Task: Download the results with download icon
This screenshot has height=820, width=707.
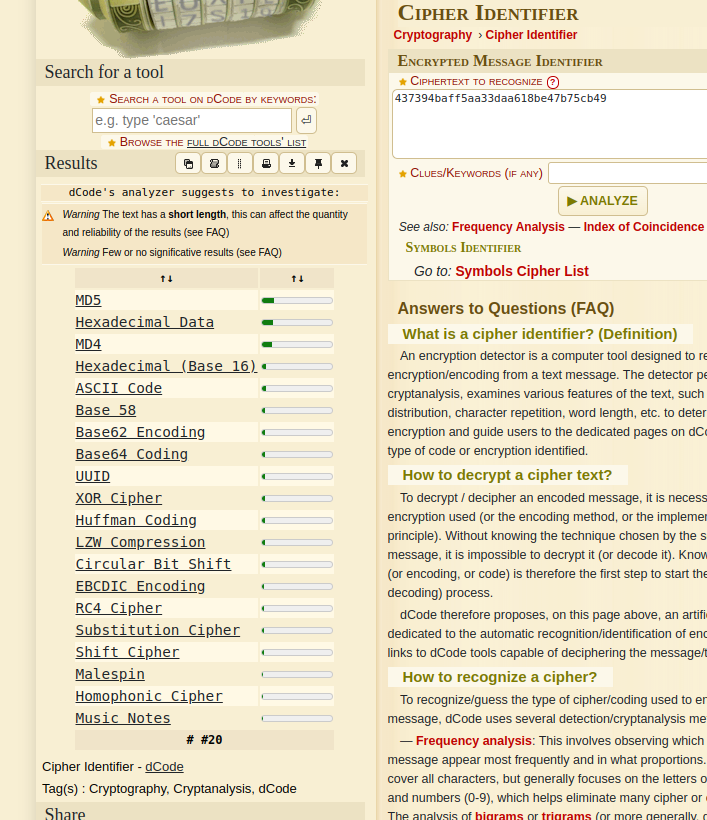Action: click(292, 164)
